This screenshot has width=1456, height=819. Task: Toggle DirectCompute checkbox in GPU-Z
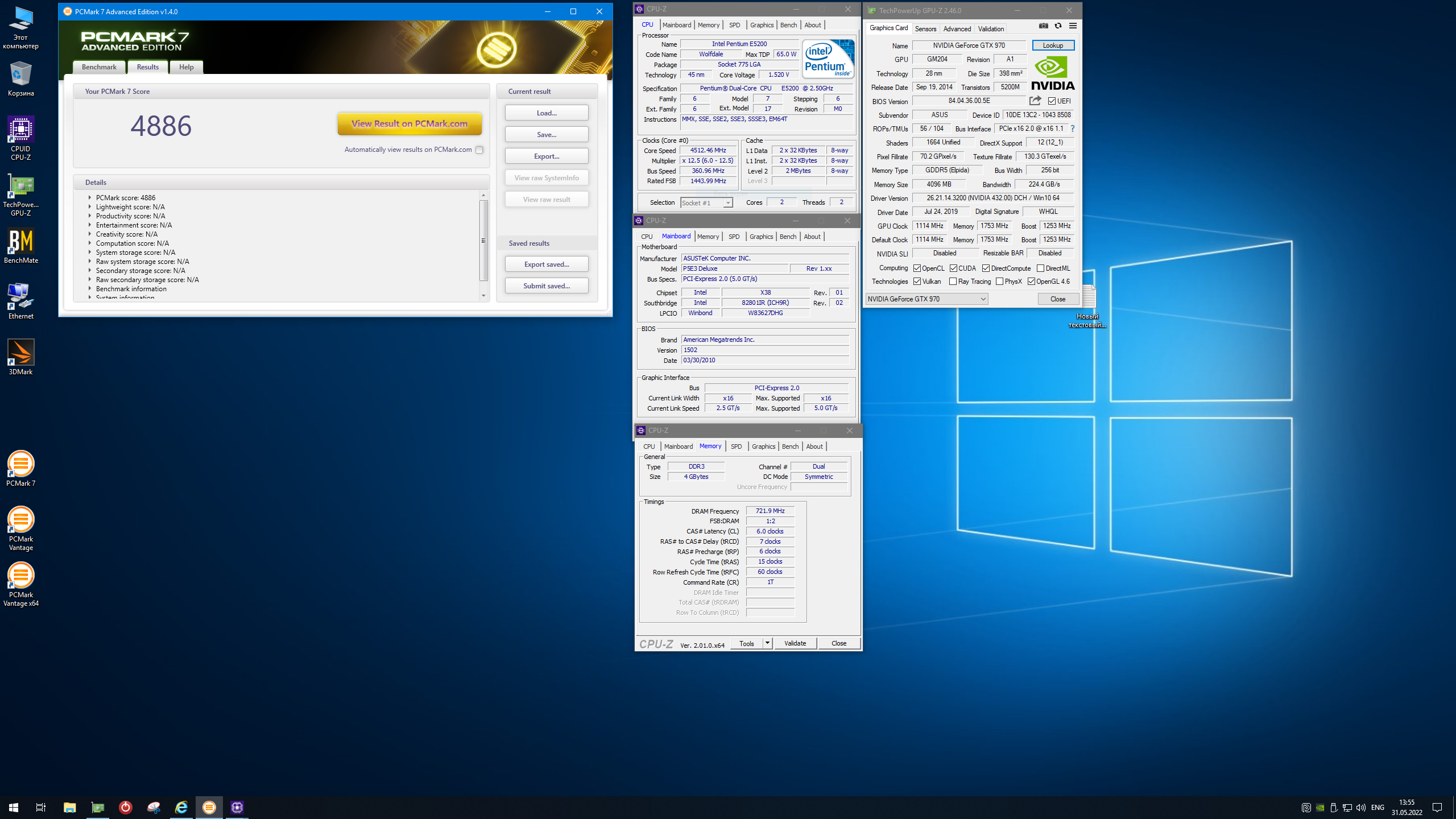[986, 268]
